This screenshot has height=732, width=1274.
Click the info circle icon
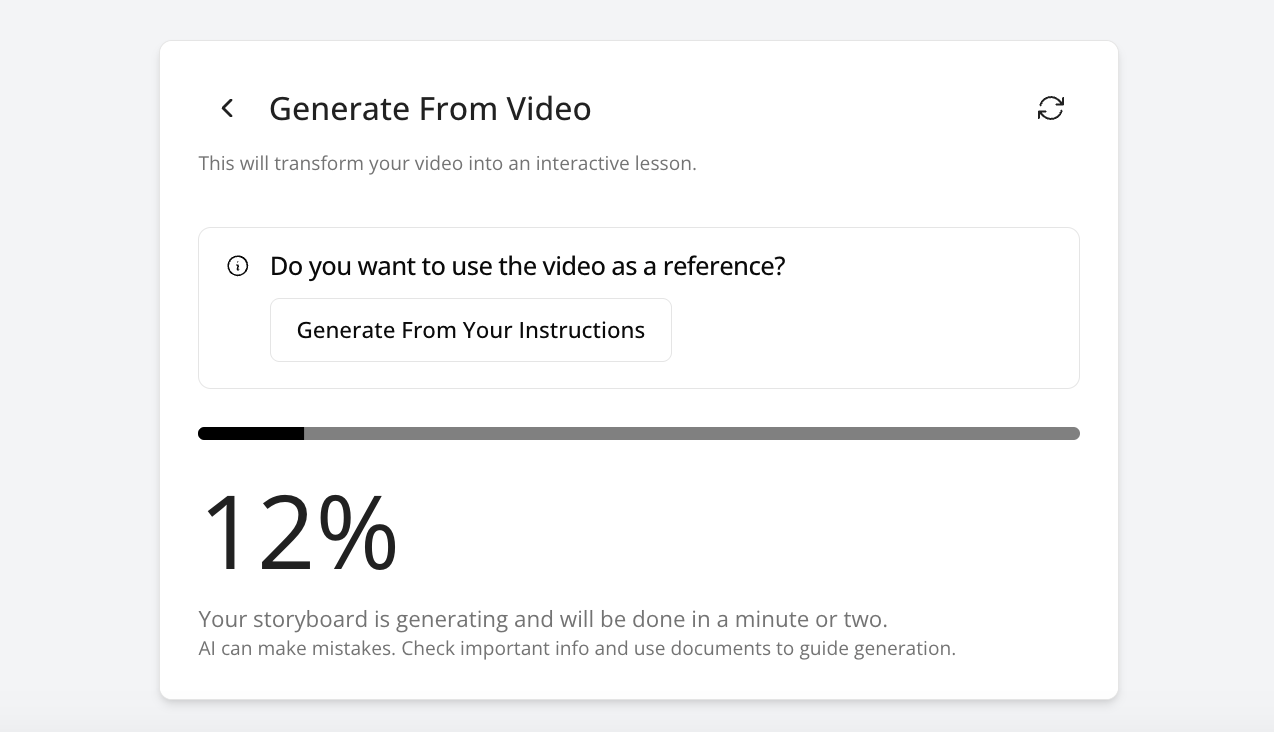pos(238,266)
